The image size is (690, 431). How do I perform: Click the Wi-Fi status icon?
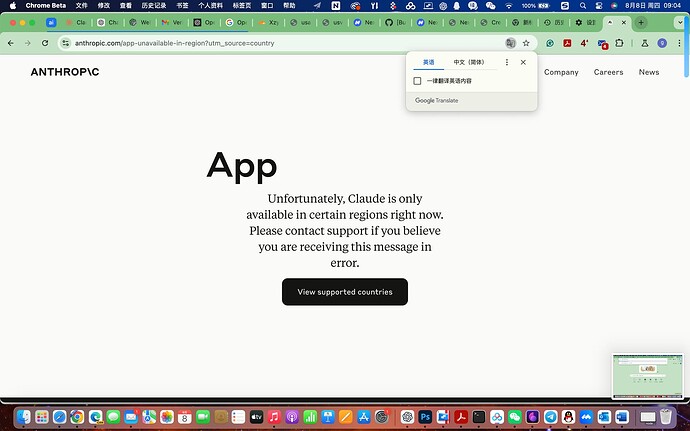click(x=509, y=6)
